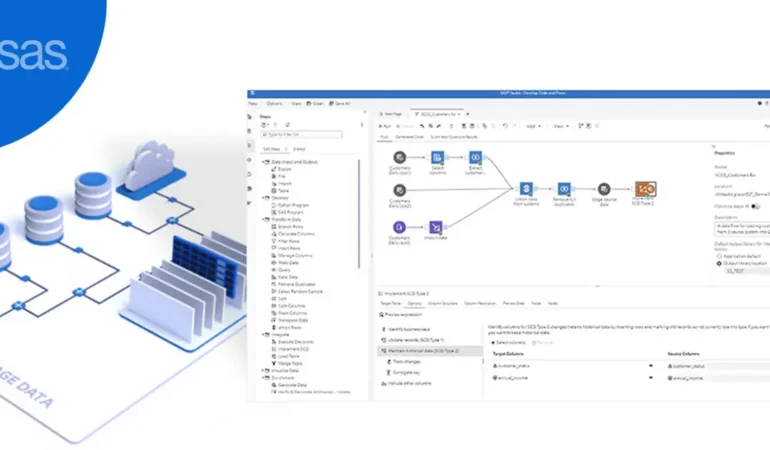Collapse the Data (Input and Output) tree group

tap(263, 162)
